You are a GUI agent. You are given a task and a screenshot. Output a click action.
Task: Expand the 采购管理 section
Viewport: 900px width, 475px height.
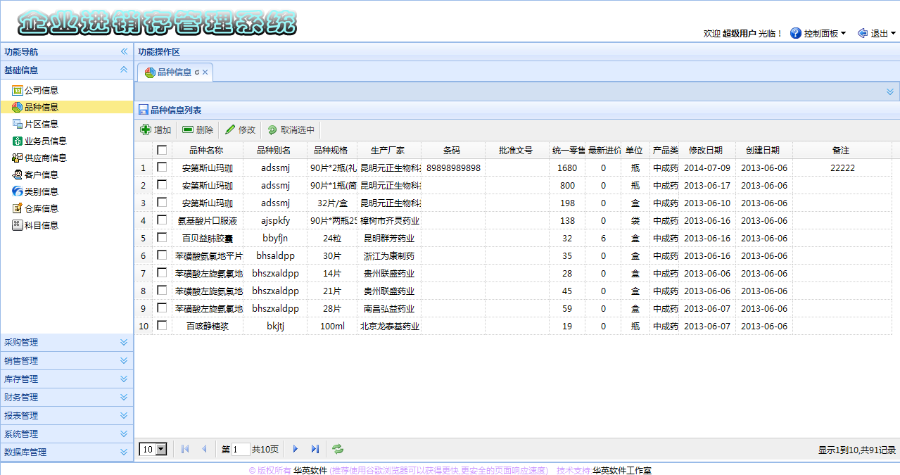(124, 342)
